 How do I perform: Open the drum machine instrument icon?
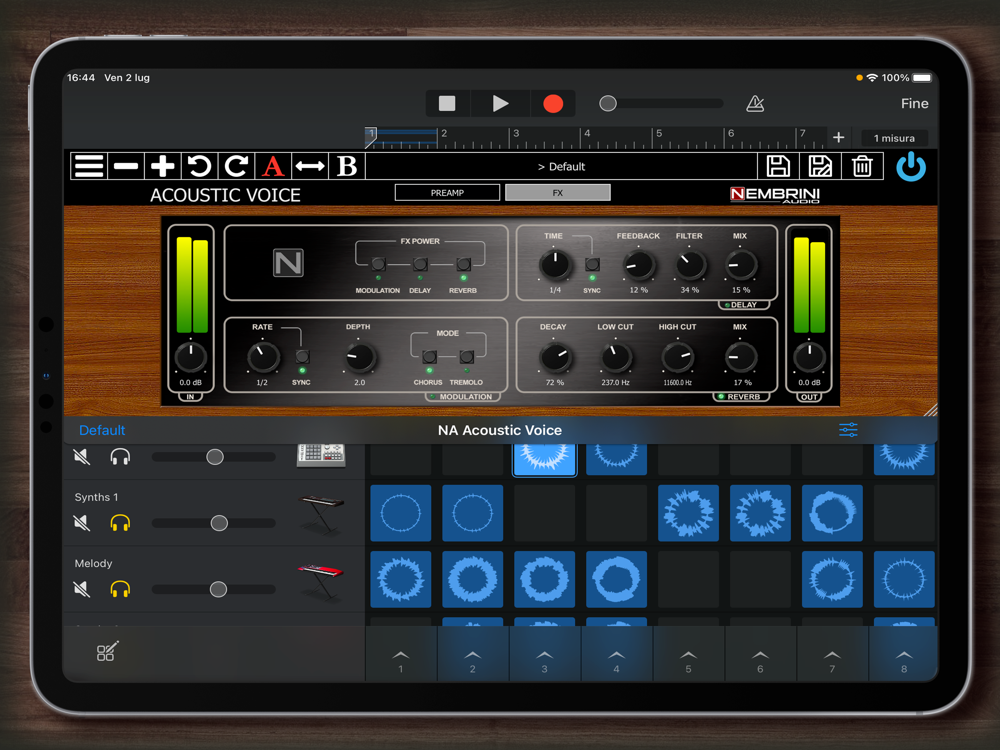321,455
